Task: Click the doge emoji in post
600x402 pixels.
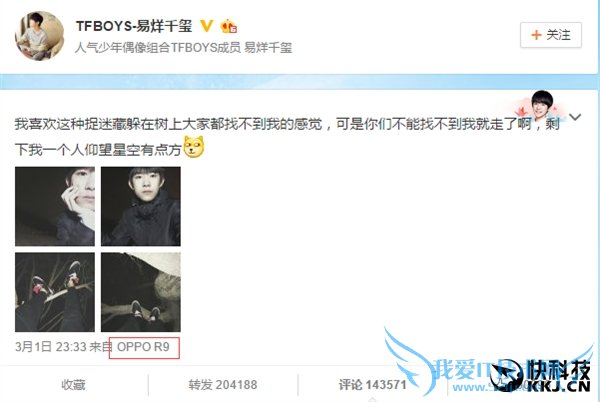Action: (x=194, y=147)
